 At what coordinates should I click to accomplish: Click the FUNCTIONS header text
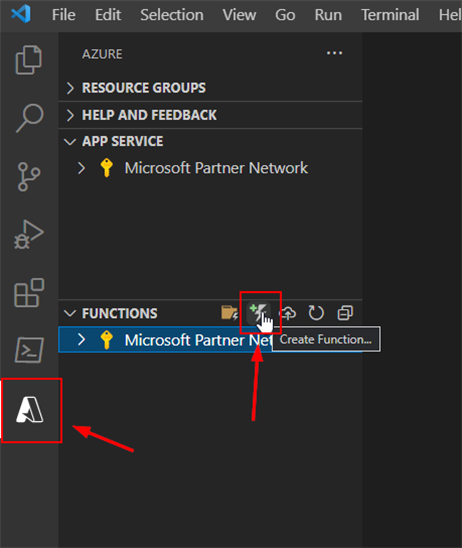(x=120, y=313)
